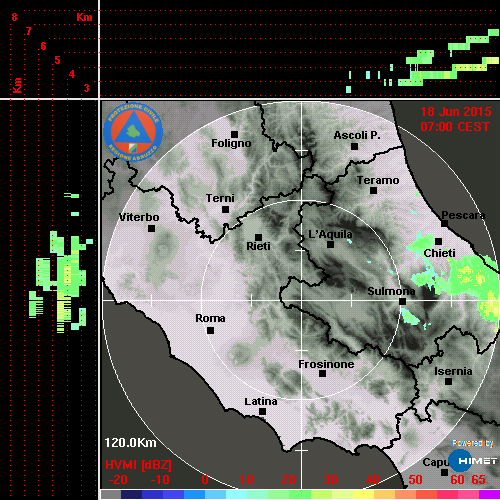The height and width of the screenshot is (500, 500).
Task: Click the 5 km height axis label
Action: point(57,60)
